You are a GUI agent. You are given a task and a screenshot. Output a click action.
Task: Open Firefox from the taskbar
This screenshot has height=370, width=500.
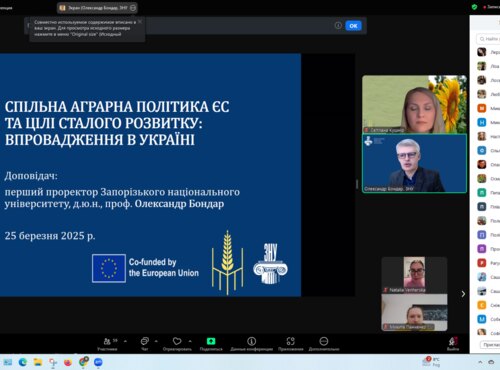pos(68,362)
